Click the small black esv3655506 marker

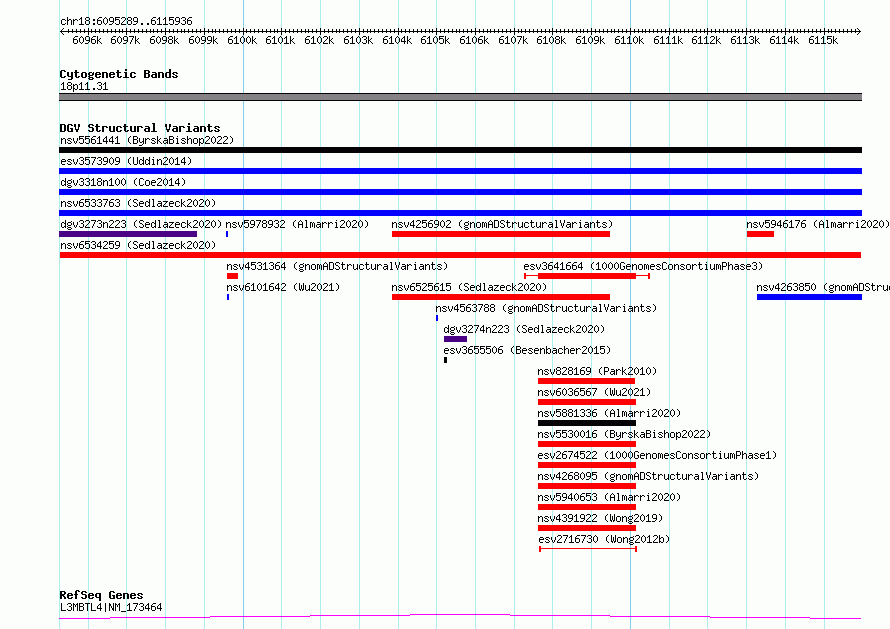446,360
